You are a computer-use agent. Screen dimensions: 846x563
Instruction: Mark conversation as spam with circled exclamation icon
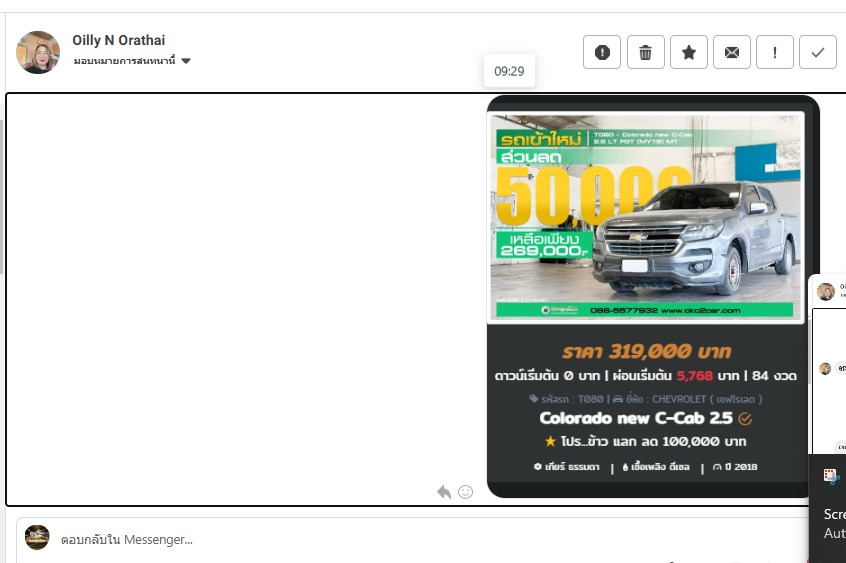(602, 52)
